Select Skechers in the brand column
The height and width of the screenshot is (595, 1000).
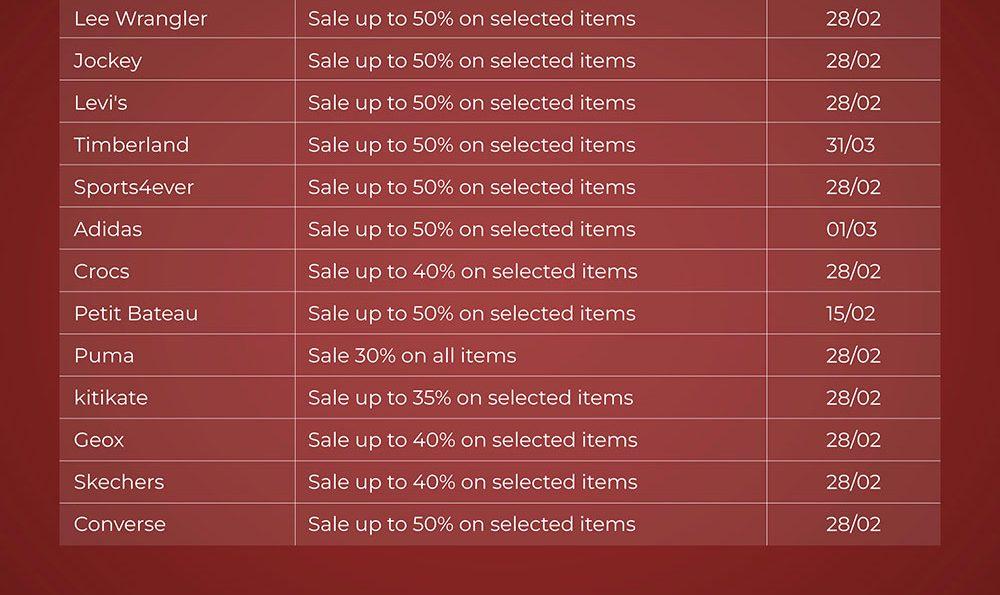[119, 481]
